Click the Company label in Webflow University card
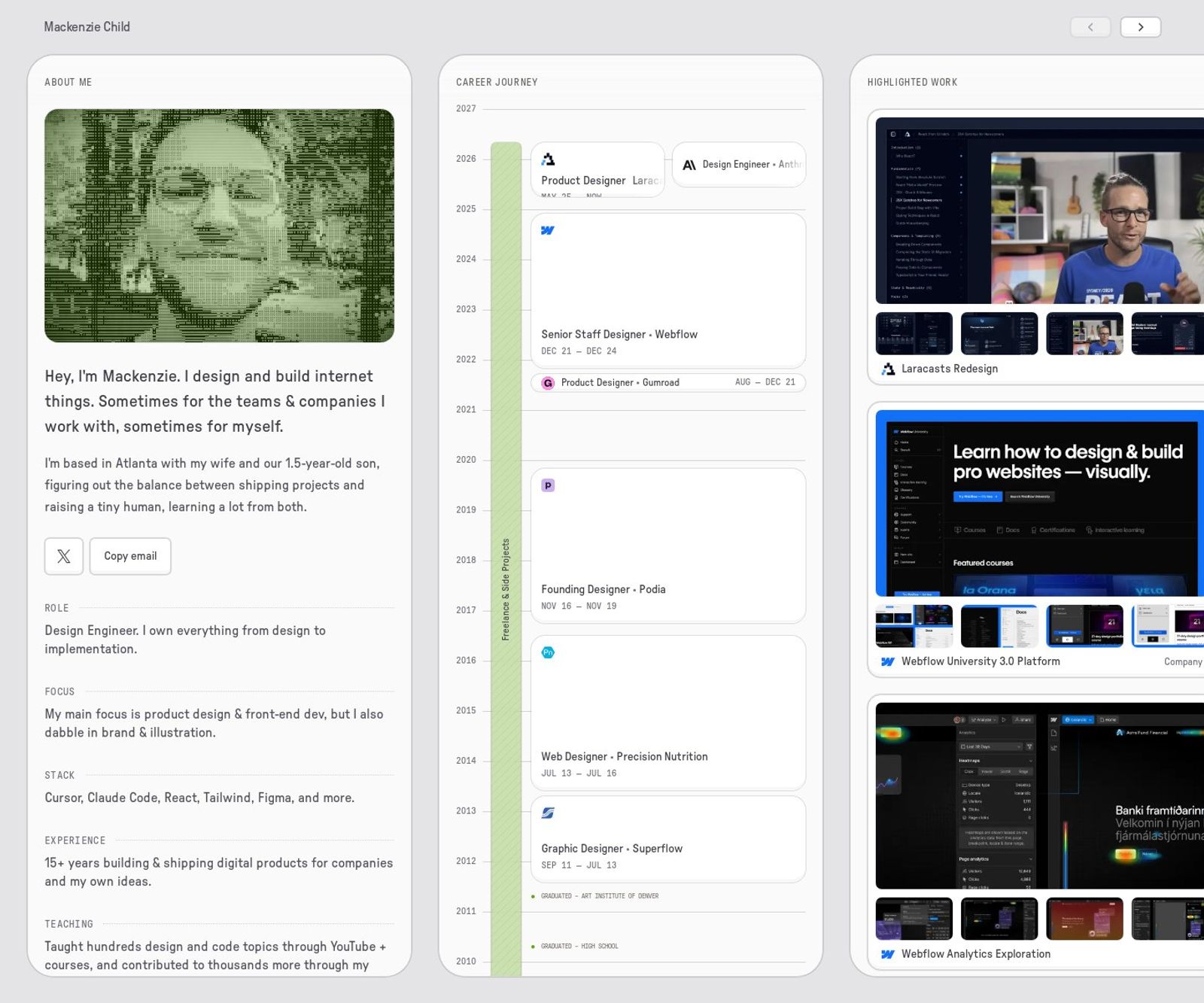 click(1183, 662)
